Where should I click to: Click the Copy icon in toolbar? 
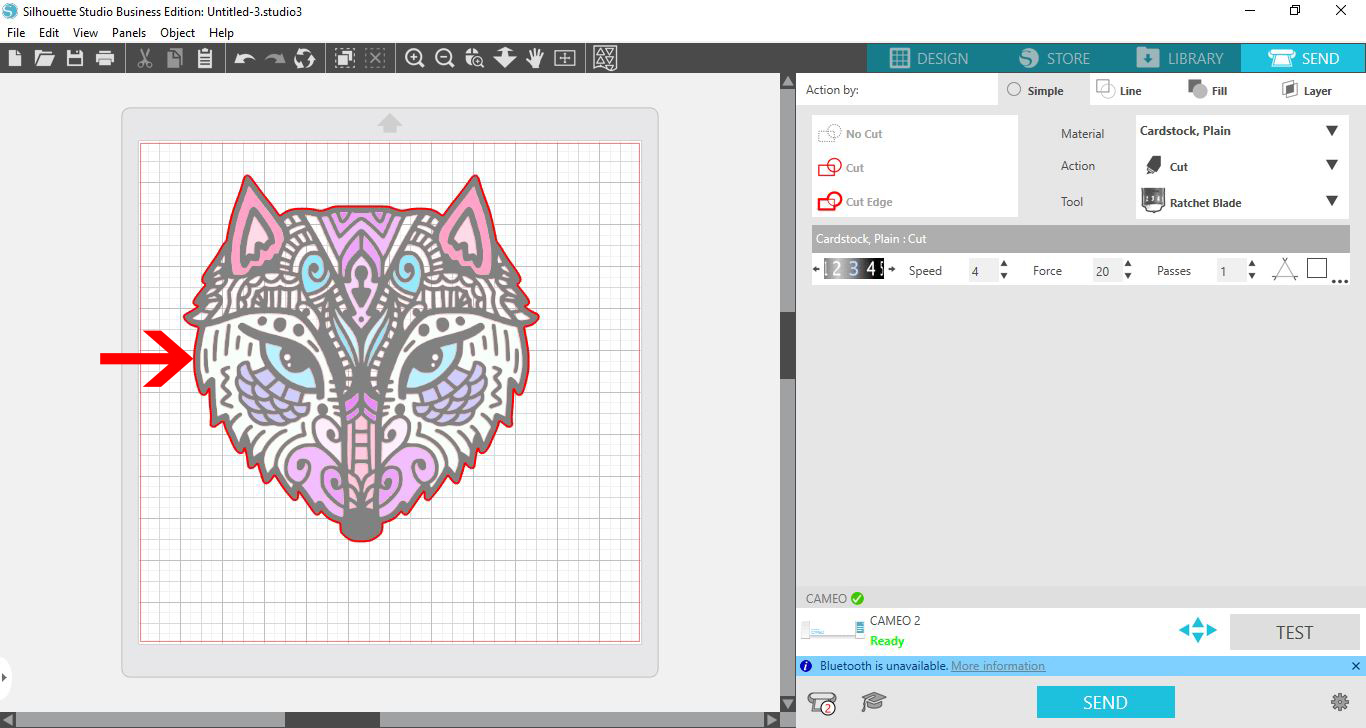click(x=175, y=58)
